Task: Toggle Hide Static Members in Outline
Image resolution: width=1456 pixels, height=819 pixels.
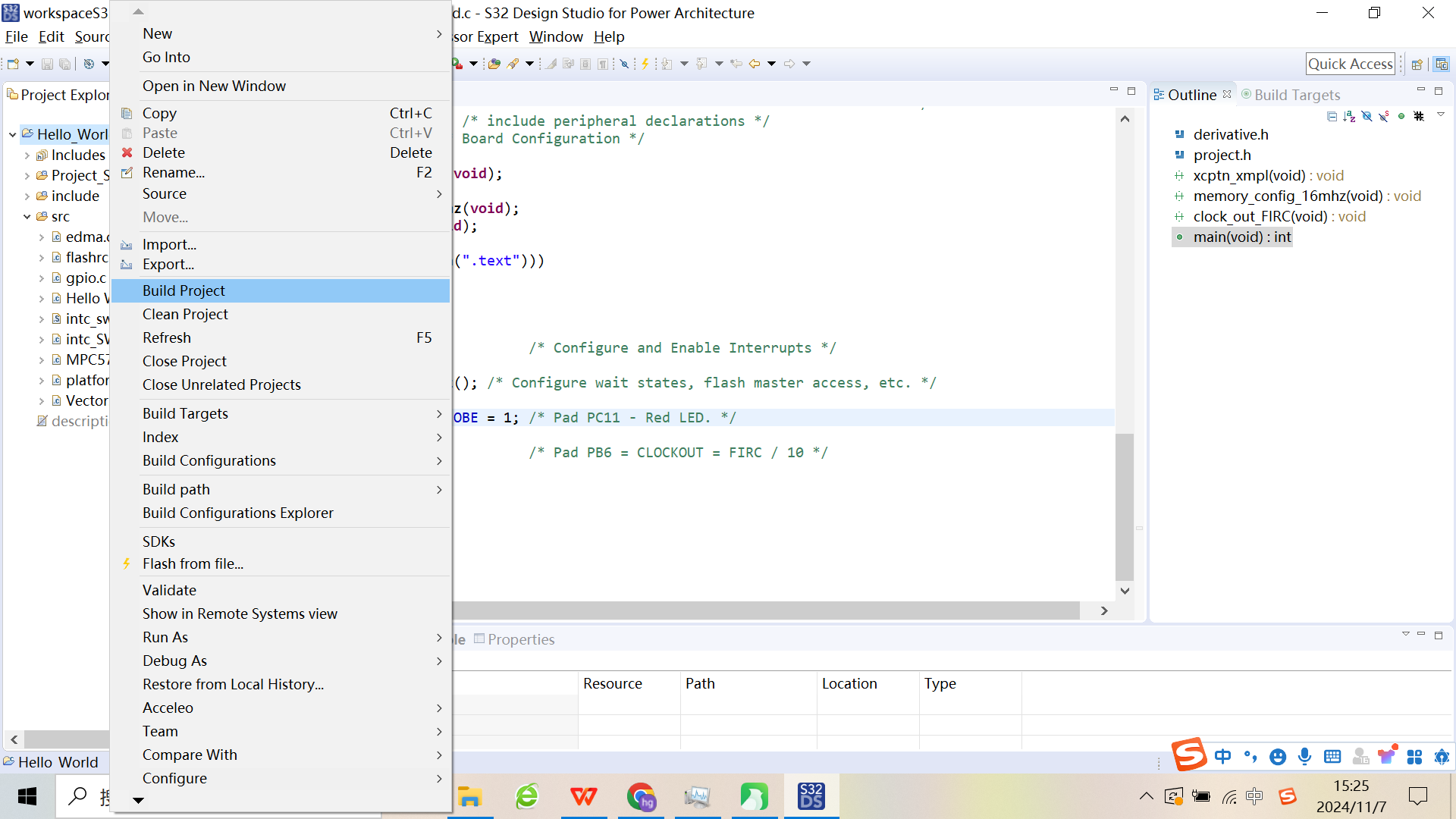Action: pyautogui.click(x=1384, y=116)
